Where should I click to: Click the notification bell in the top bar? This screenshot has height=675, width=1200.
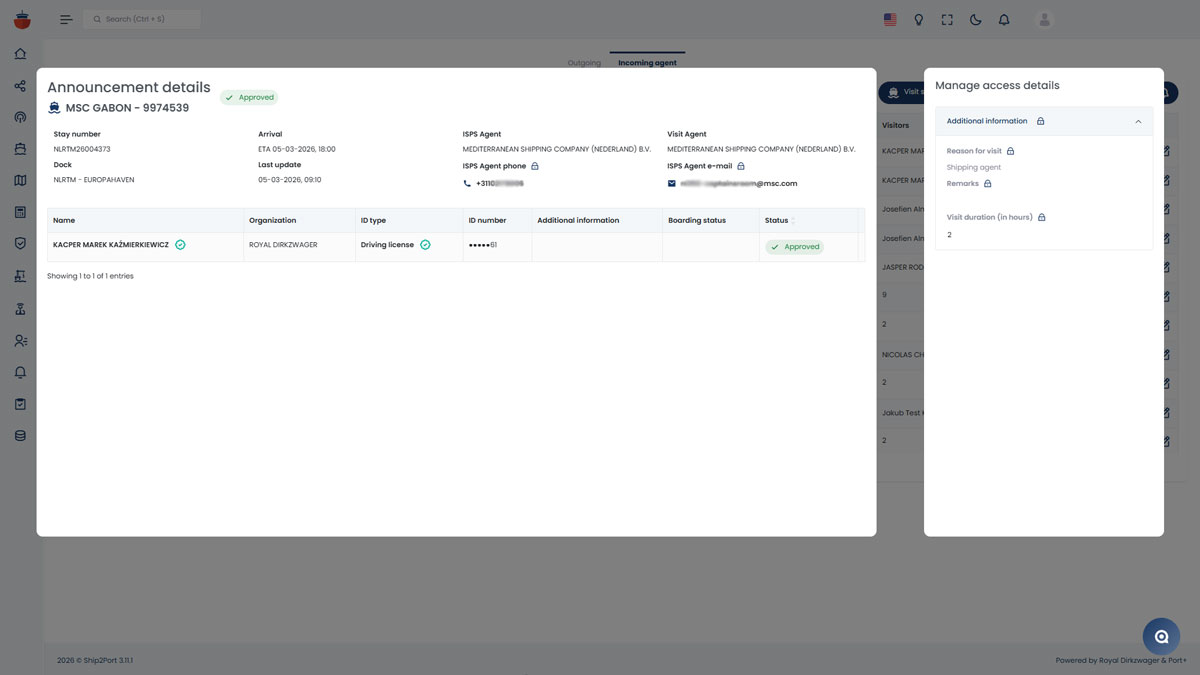pyautogui.click(x=1004, y=20)
